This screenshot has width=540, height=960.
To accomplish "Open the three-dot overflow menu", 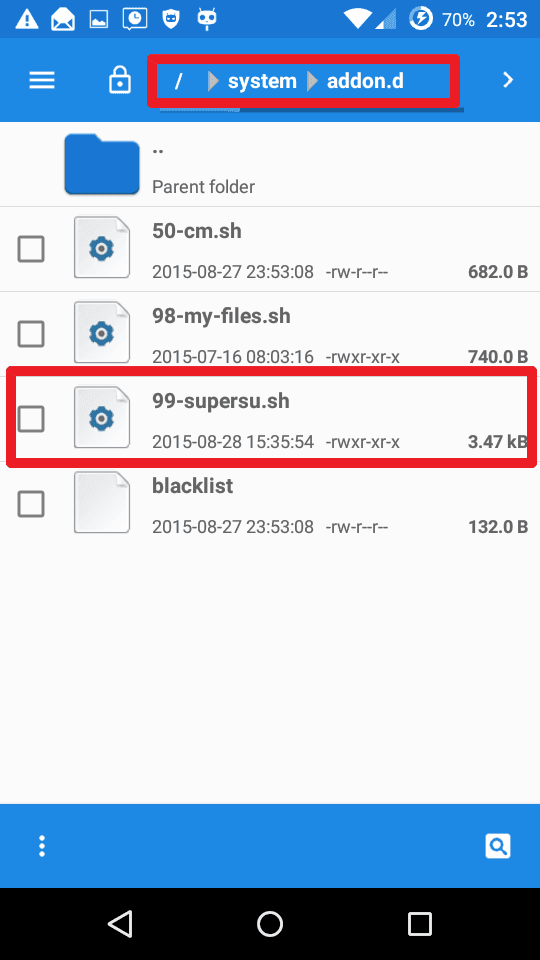I will click(x=42, y=846).
